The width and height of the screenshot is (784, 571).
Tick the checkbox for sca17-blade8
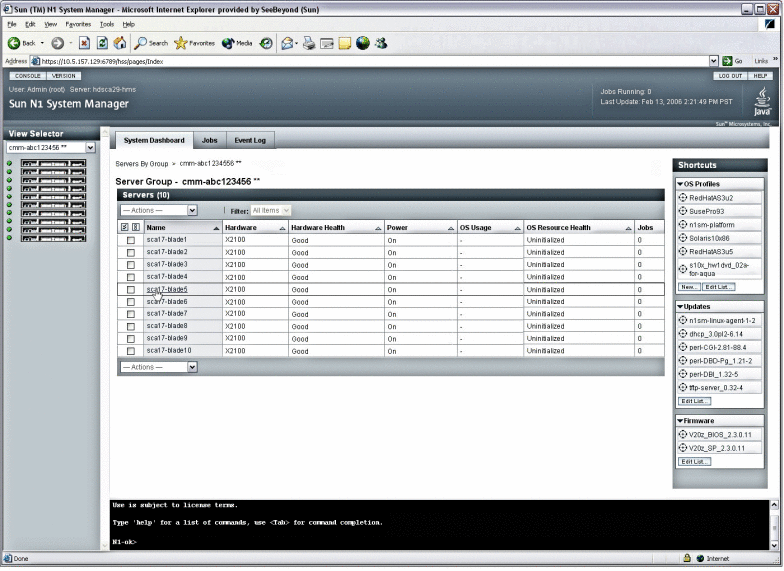click(x=131, y=326)
